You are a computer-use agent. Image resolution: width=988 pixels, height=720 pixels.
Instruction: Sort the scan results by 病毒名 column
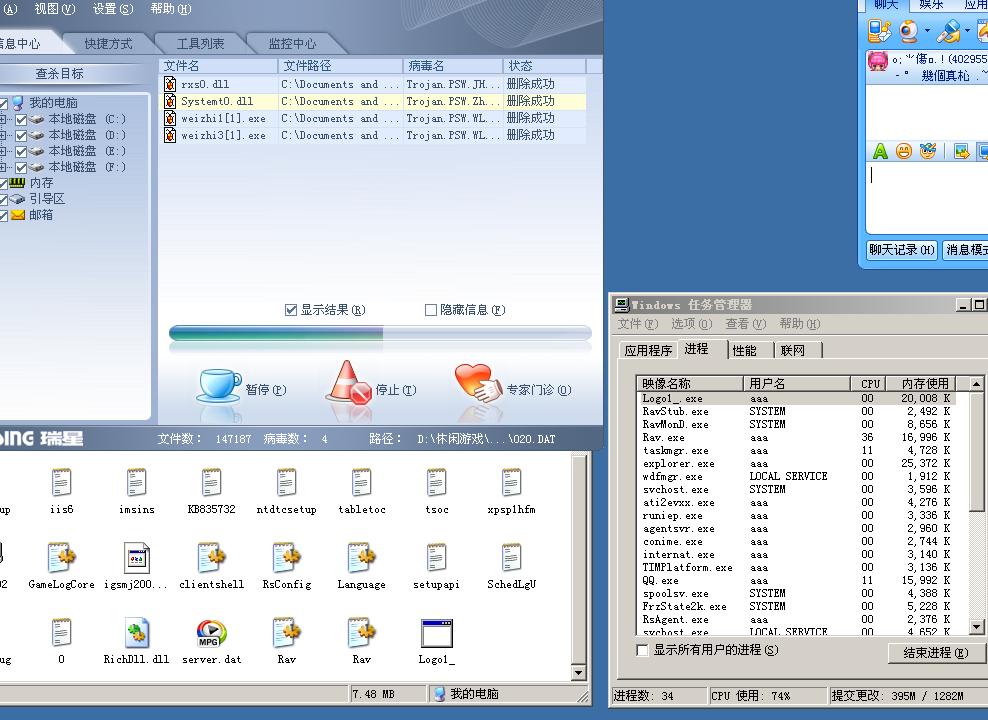click(x=452, y=66)
